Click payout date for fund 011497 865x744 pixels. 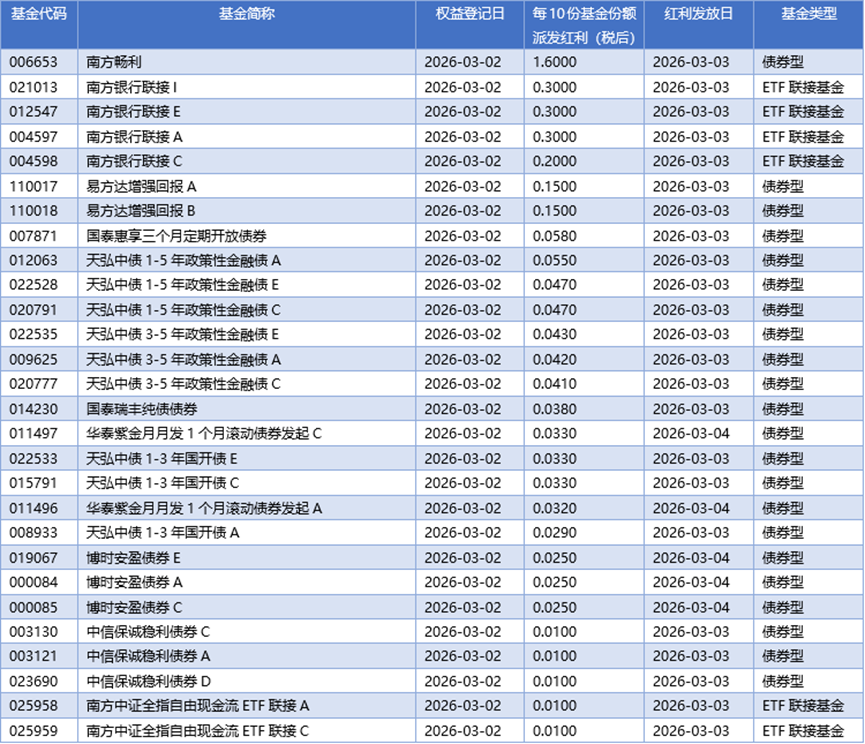691,433
